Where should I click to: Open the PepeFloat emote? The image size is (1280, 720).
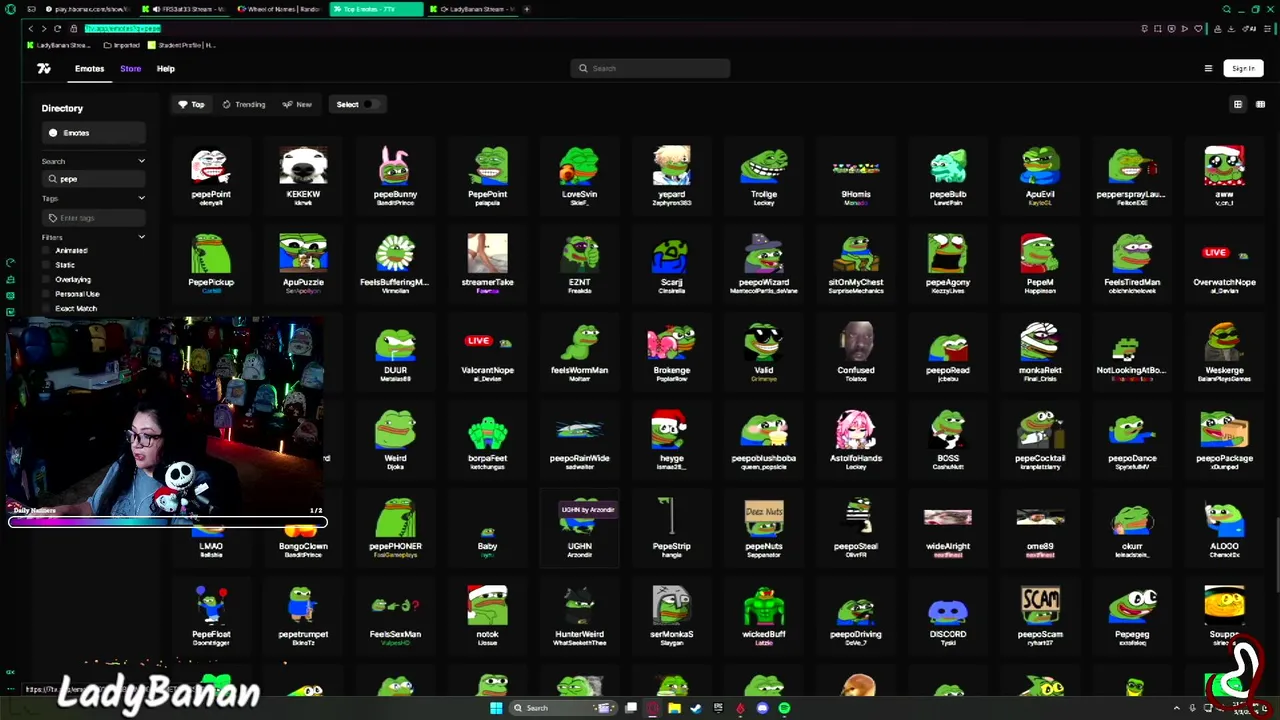(211, 616)
